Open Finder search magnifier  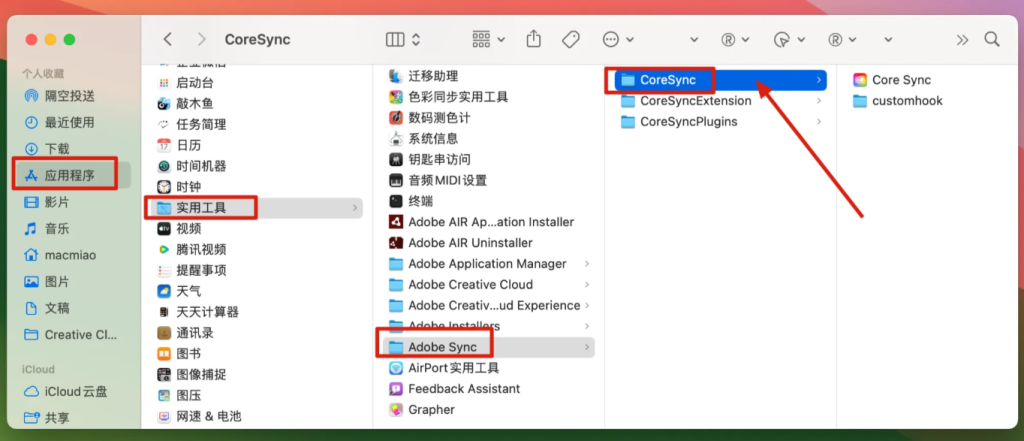click(992, 39)
